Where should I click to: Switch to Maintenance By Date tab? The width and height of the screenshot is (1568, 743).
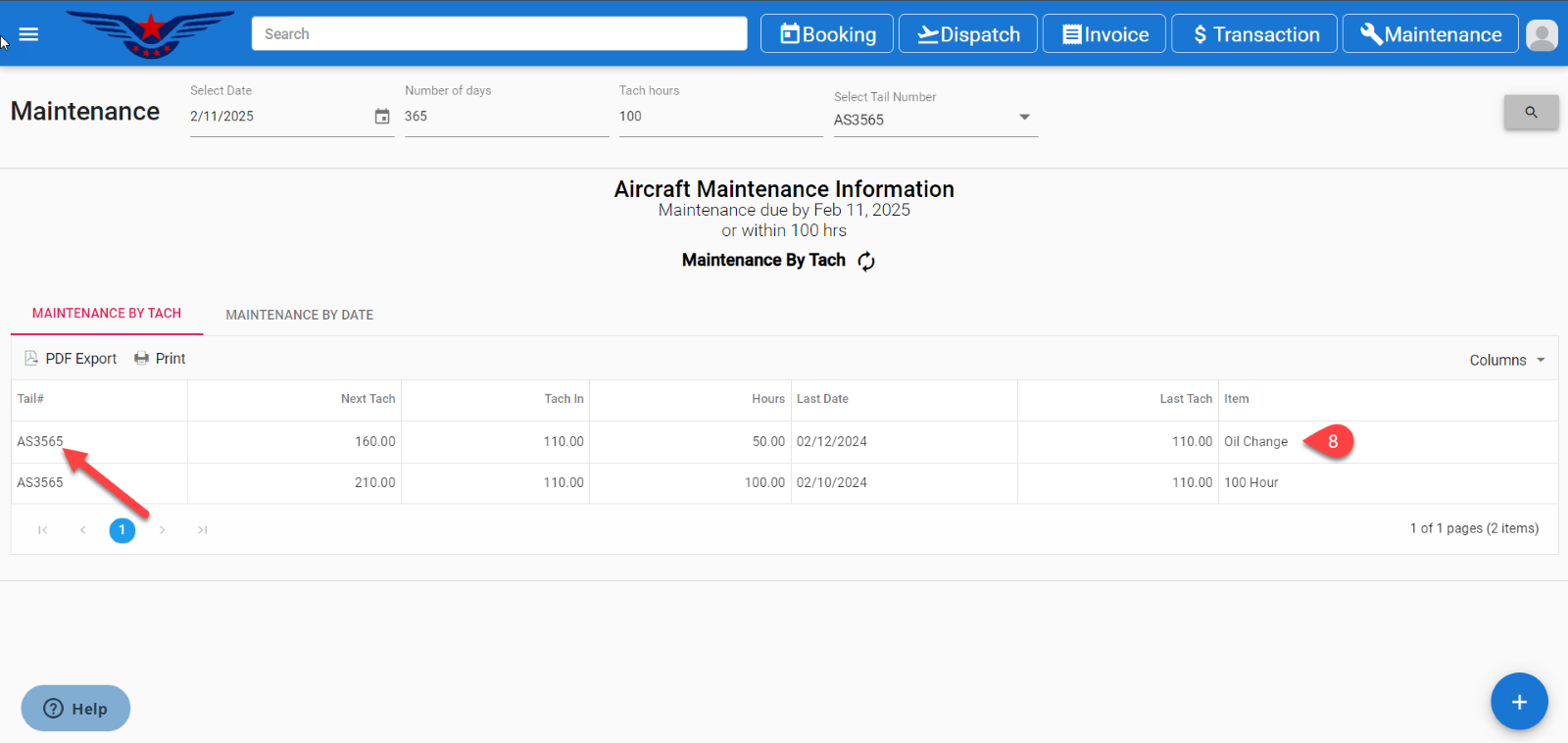pyautogui.click(x=299, y=315)
